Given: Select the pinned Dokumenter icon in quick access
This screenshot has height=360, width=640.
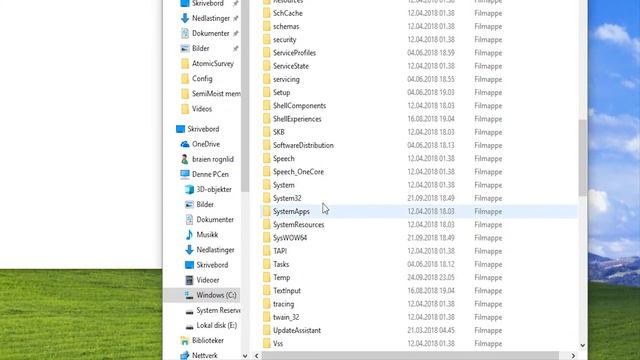Looking at the screenshot, I should (185, 33).
